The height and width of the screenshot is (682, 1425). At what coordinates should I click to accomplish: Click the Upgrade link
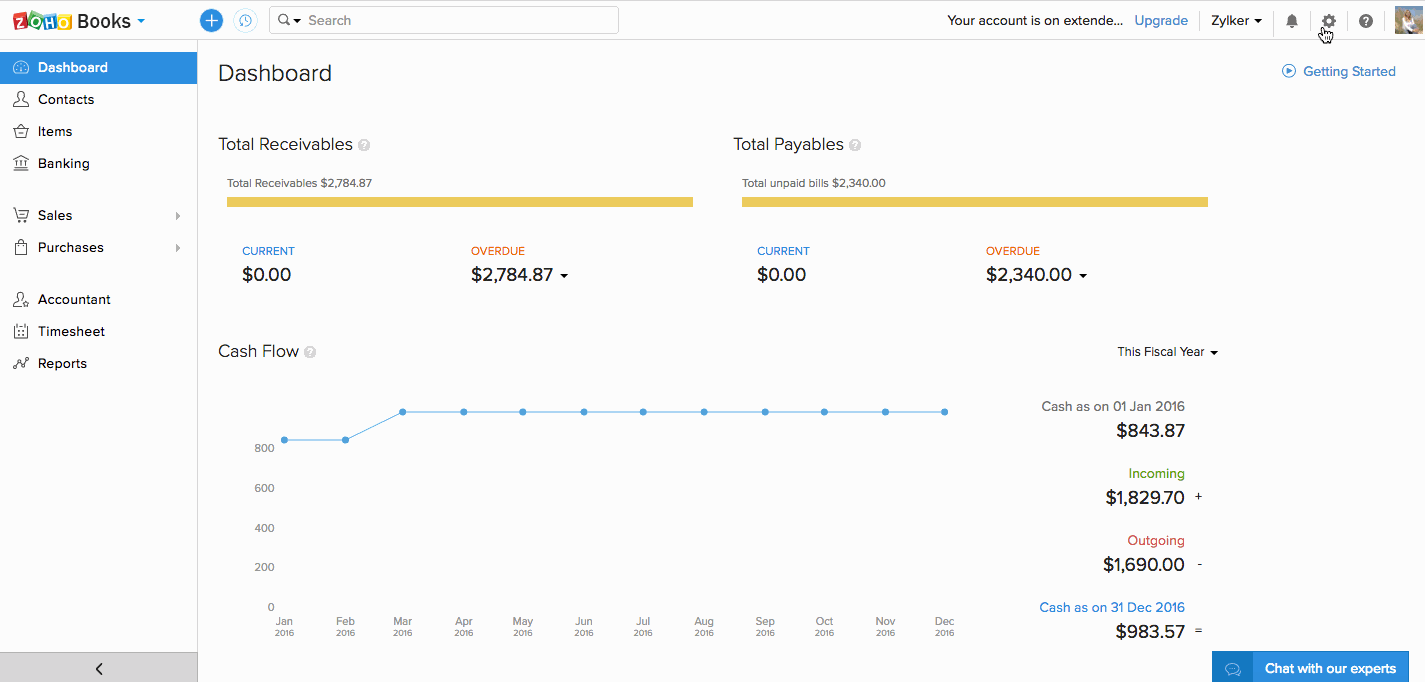pyautogui.click(x=1160, y=20)
